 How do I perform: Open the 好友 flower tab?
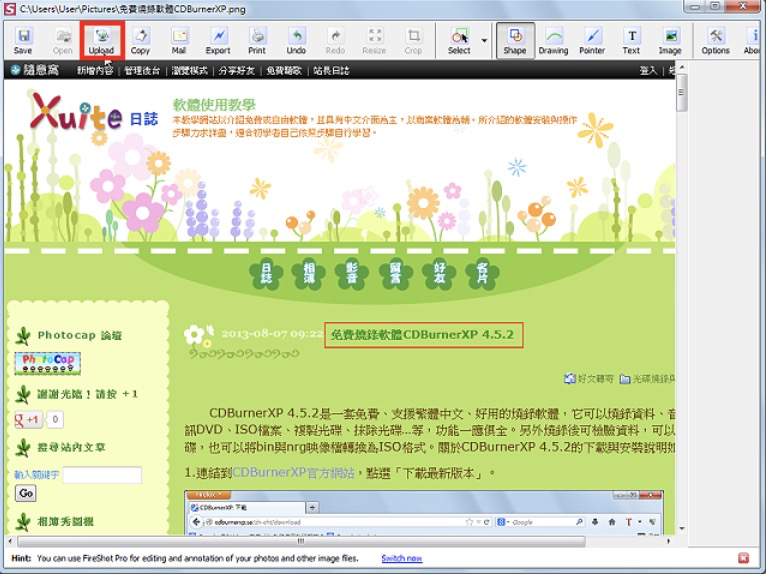coord(439,274)
